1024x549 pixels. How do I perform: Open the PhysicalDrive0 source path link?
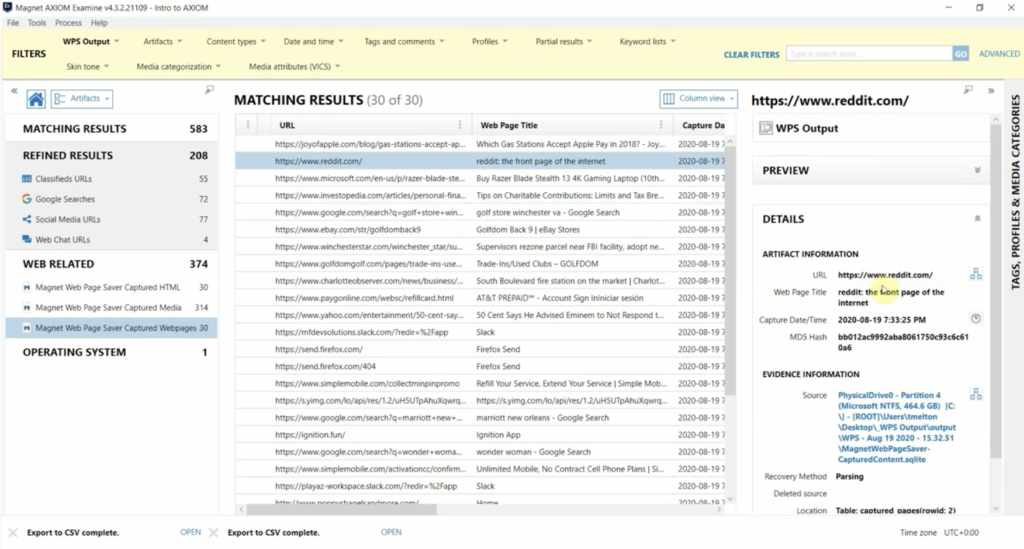coord(897,427)
